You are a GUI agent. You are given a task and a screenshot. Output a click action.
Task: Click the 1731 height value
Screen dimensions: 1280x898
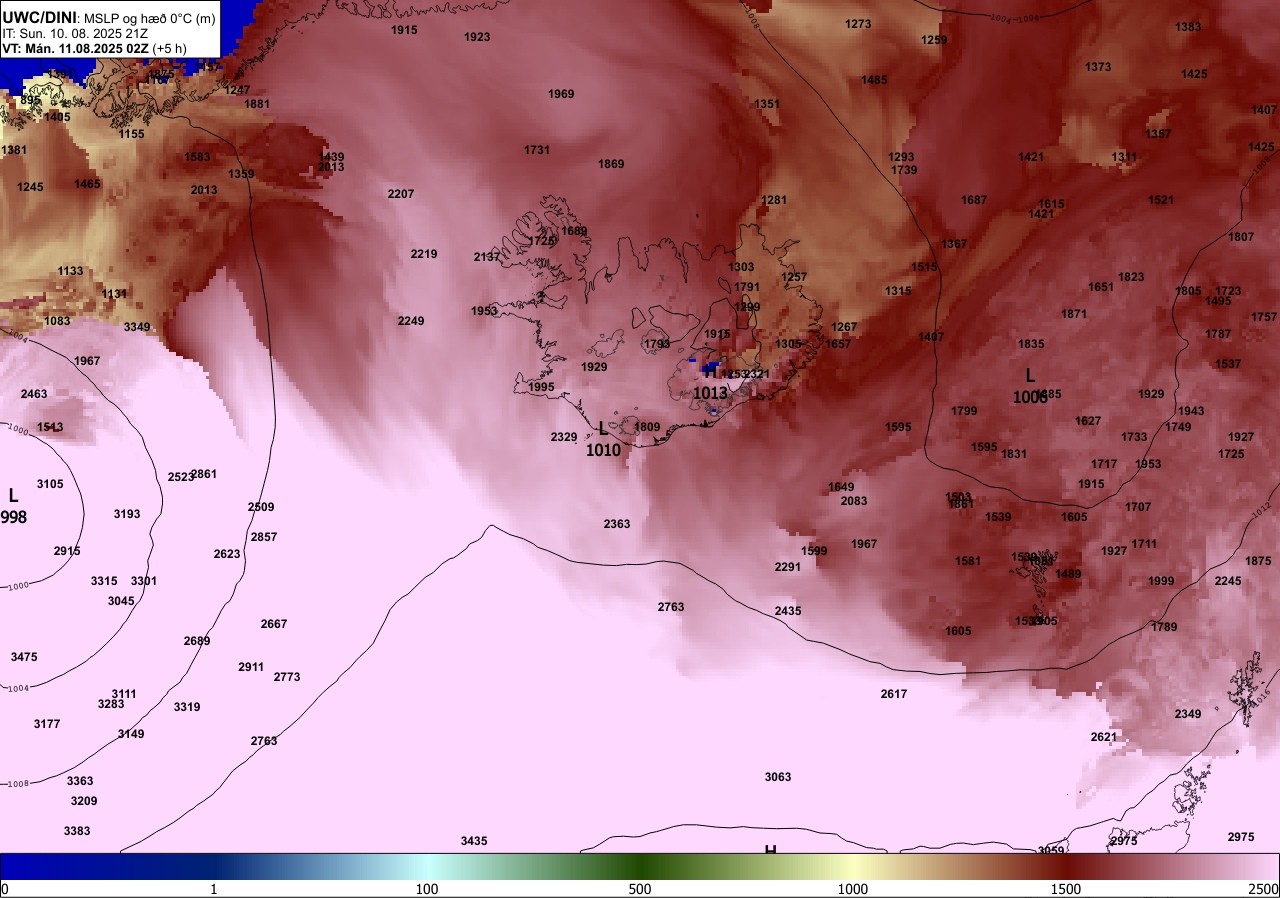click(537, 150)
